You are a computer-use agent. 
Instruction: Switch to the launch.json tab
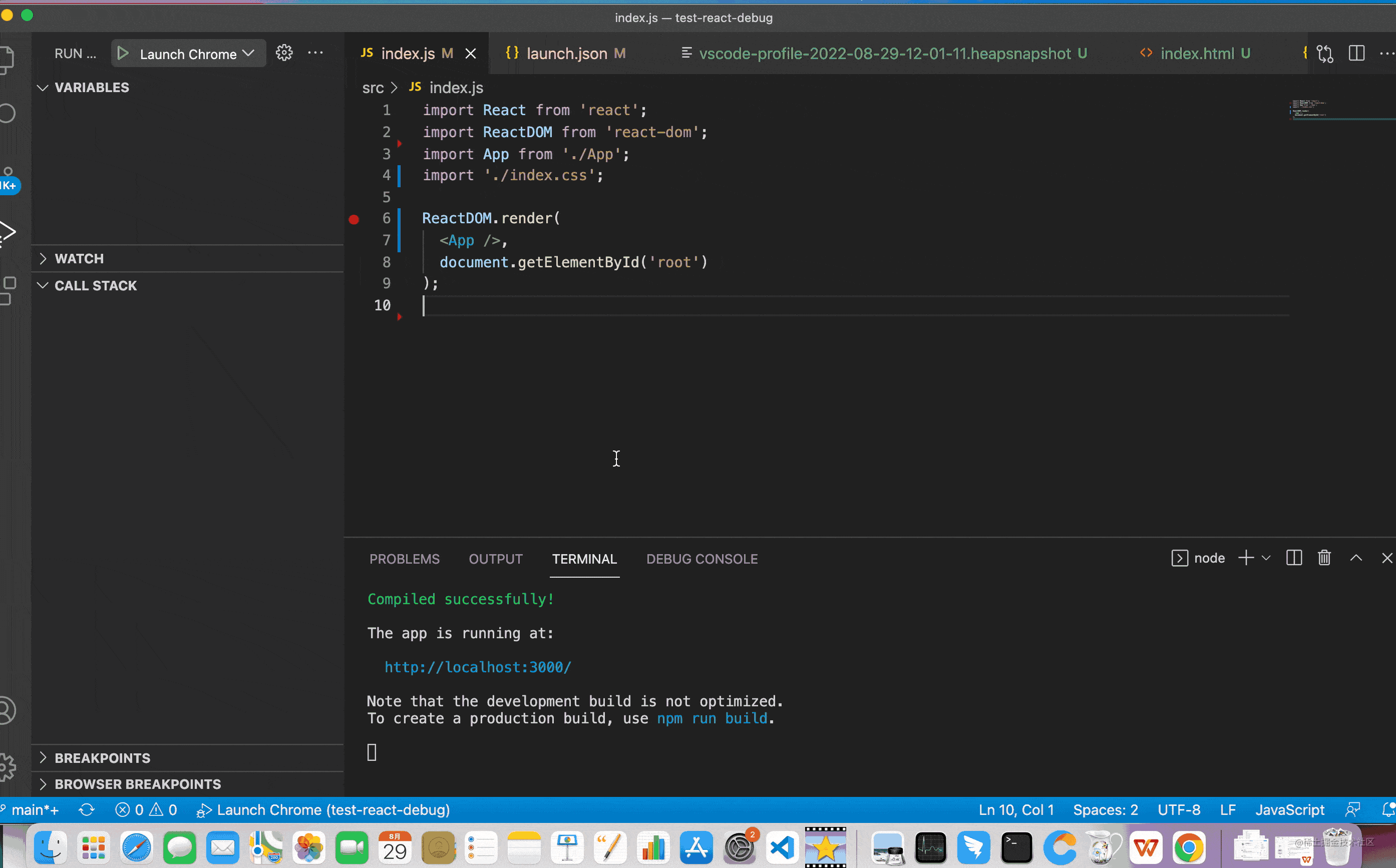click(566, 54)
